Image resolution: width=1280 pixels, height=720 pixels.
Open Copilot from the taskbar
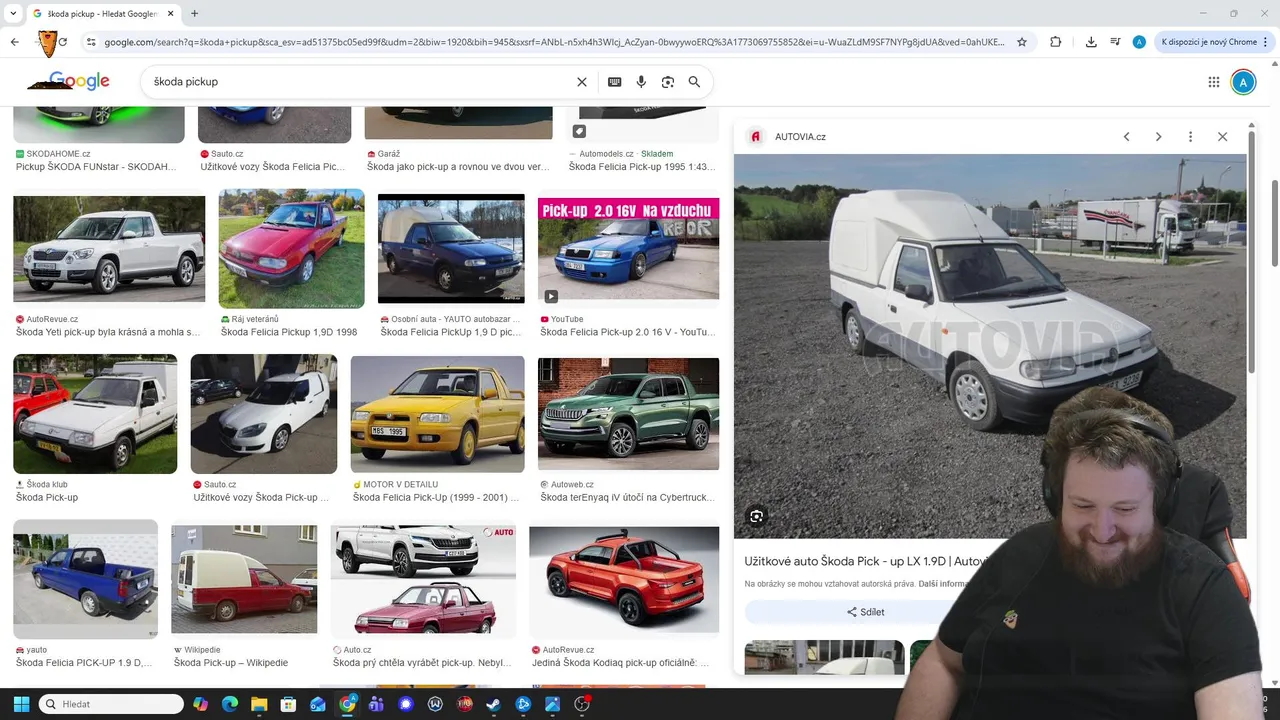point(200,704)
